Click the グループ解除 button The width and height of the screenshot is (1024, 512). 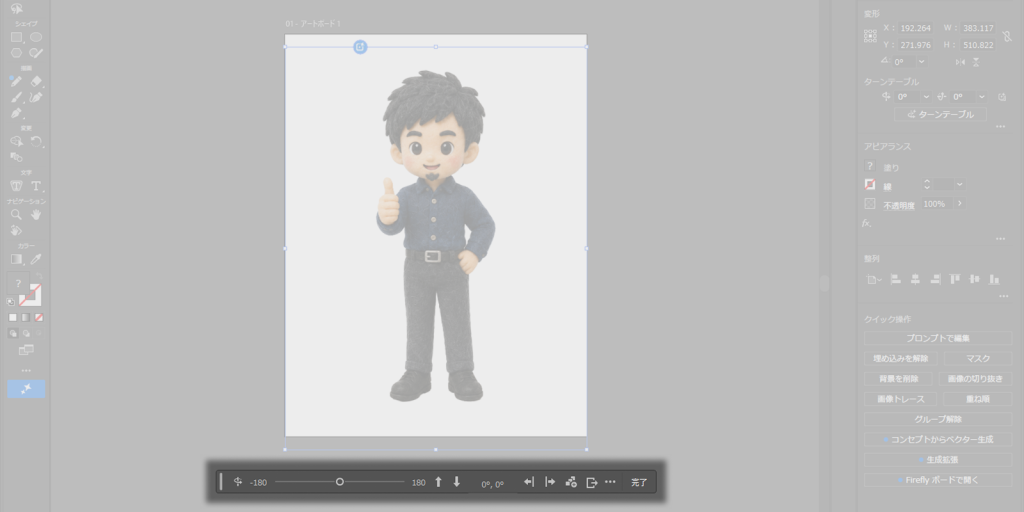pos(938,419)
